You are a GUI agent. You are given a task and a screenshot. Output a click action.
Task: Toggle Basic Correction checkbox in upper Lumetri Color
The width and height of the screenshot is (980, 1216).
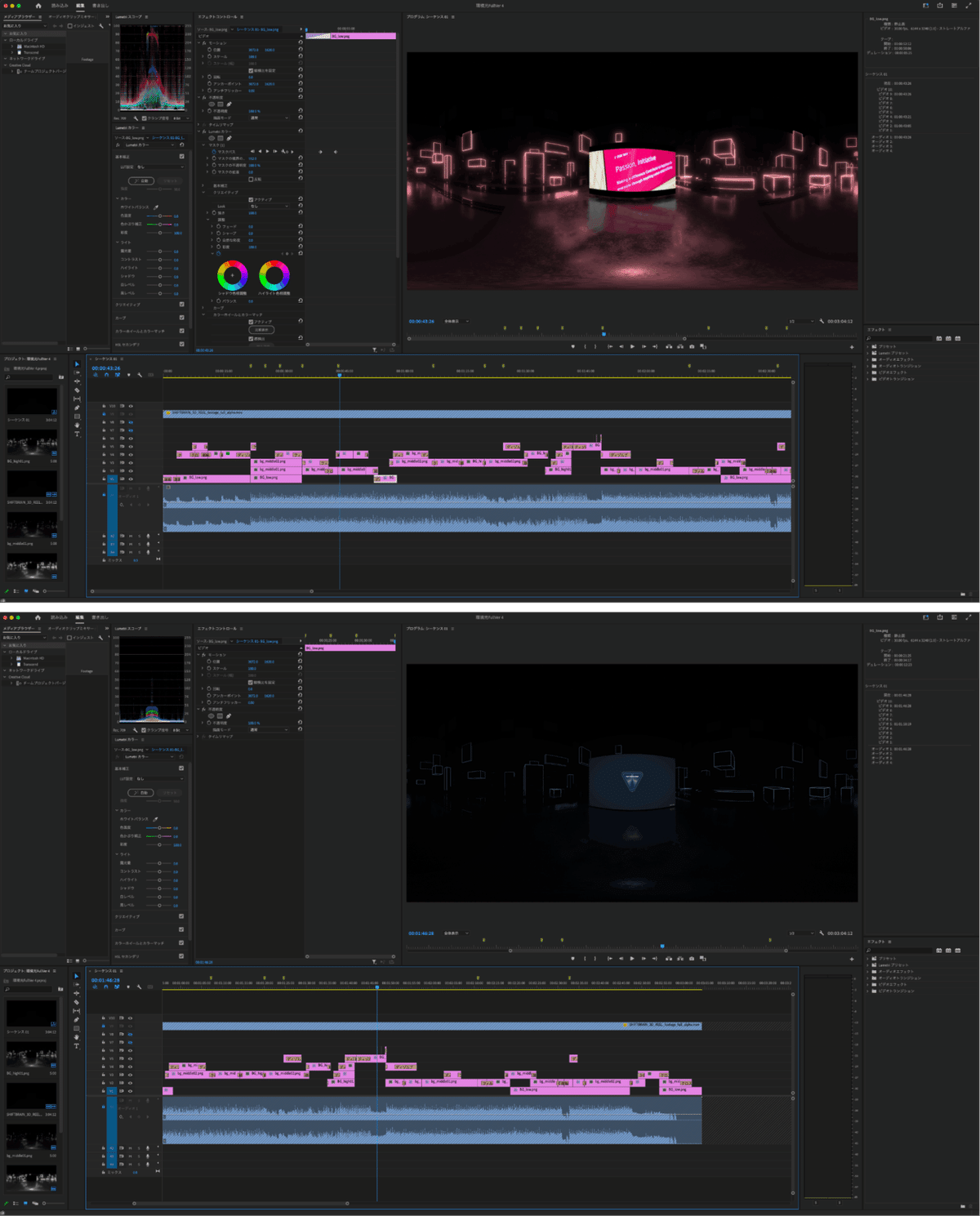[181, 157]
